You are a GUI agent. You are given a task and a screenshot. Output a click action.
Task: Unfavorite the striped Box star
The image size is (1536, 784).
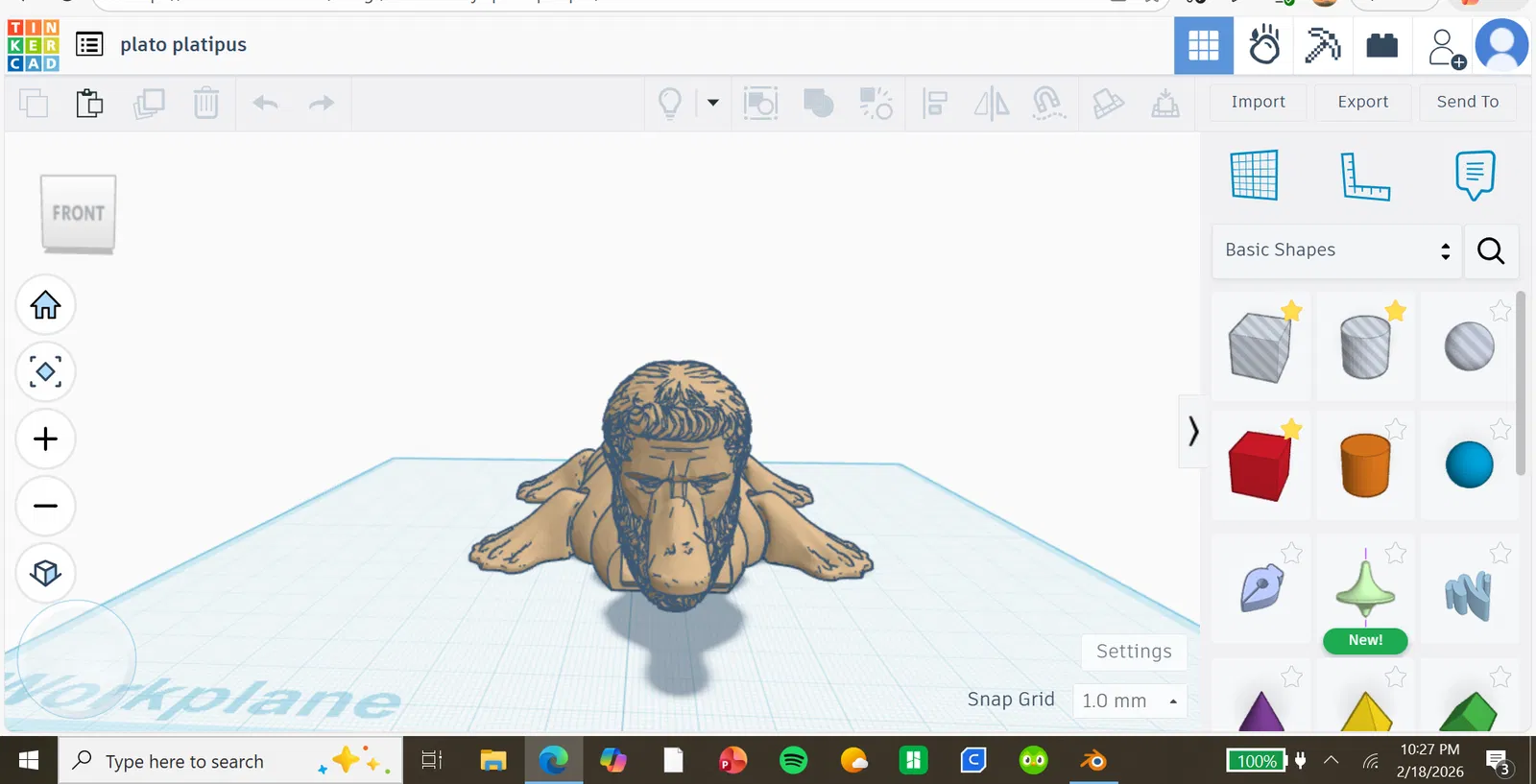pyautogui.click(x=1292, y=311)
